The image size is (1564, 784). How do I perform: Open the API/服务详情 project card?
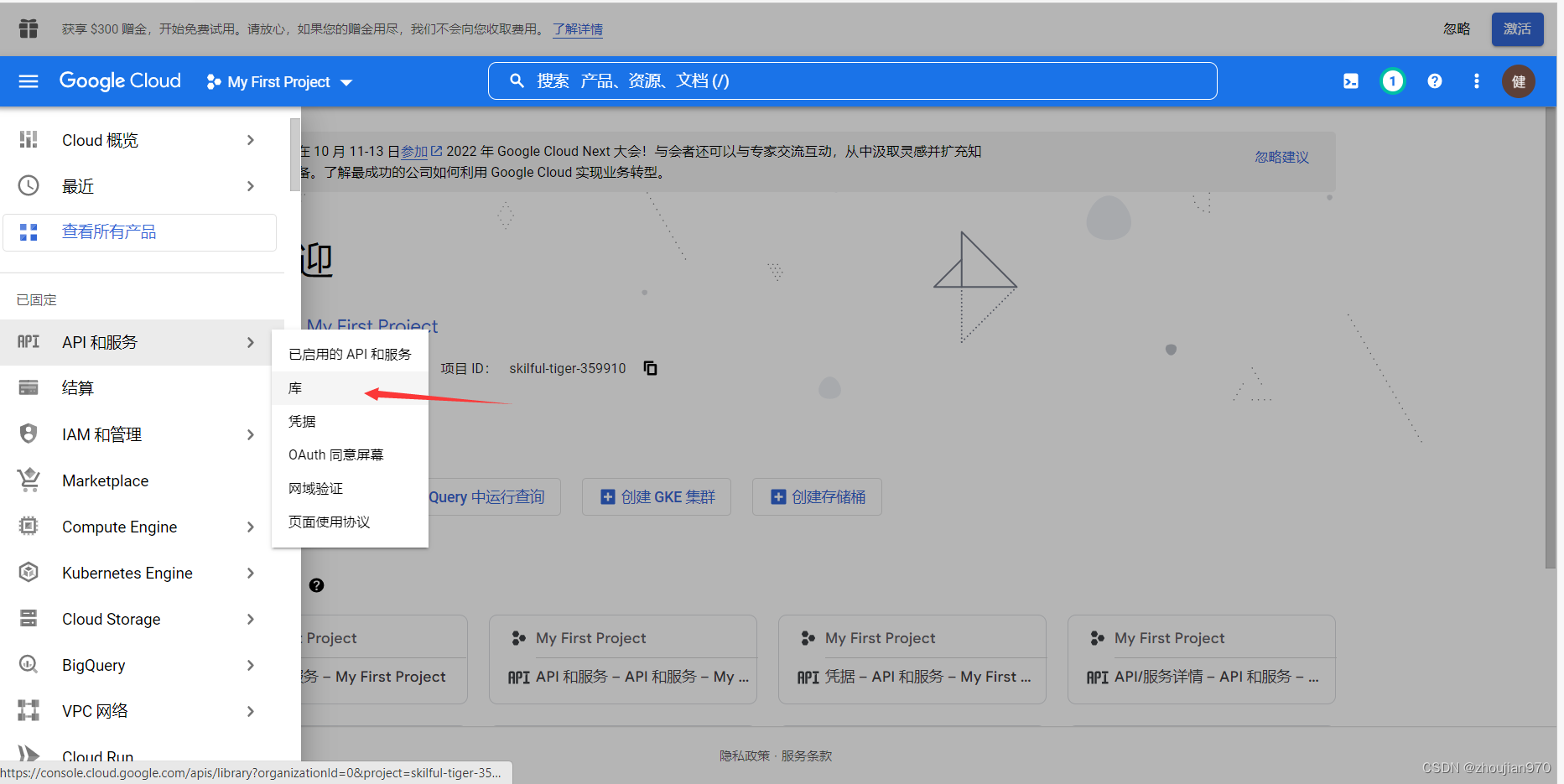pos(1202,659)
